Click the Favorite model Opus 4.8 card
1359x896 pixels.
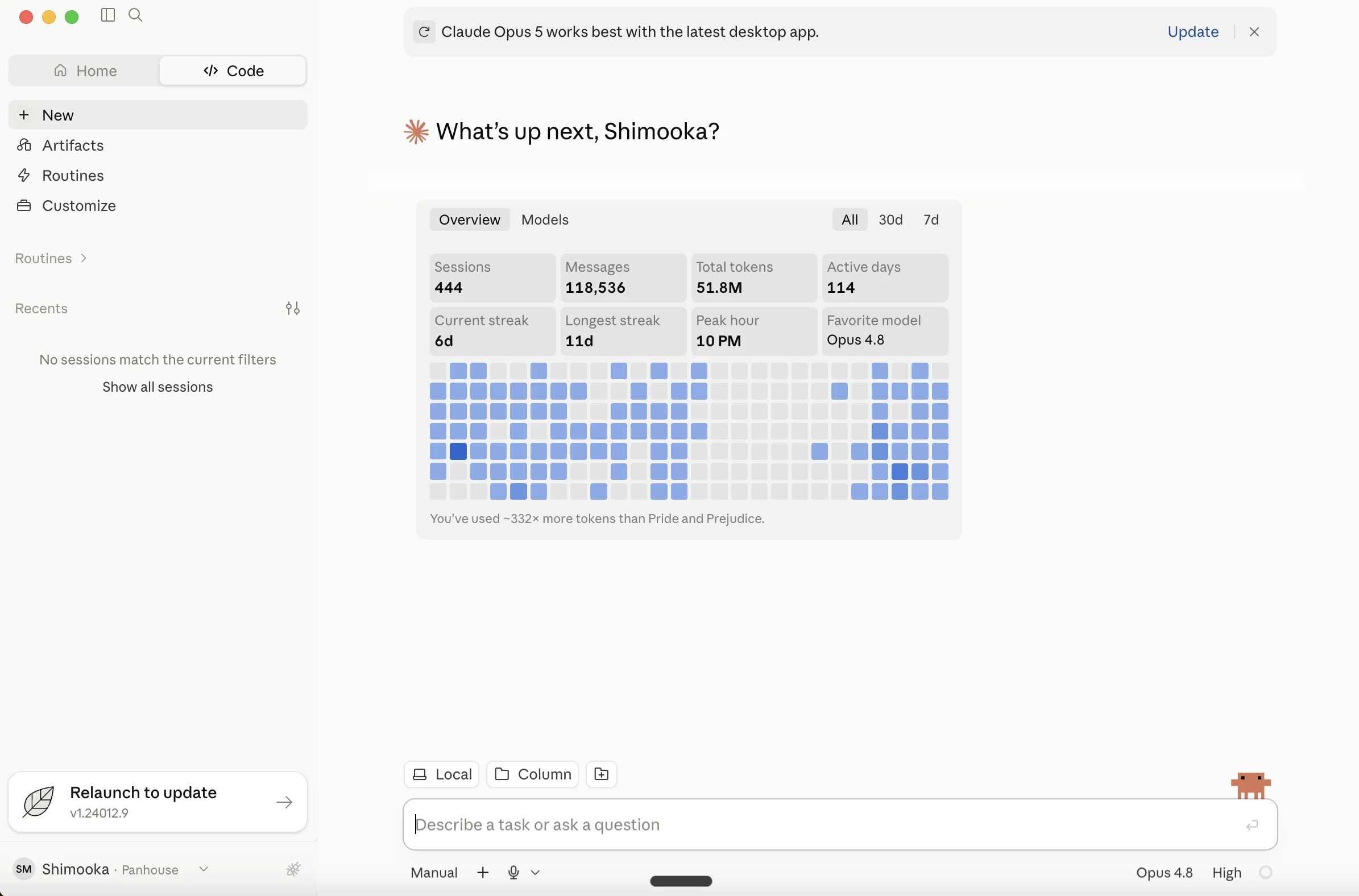click(885, 331)
